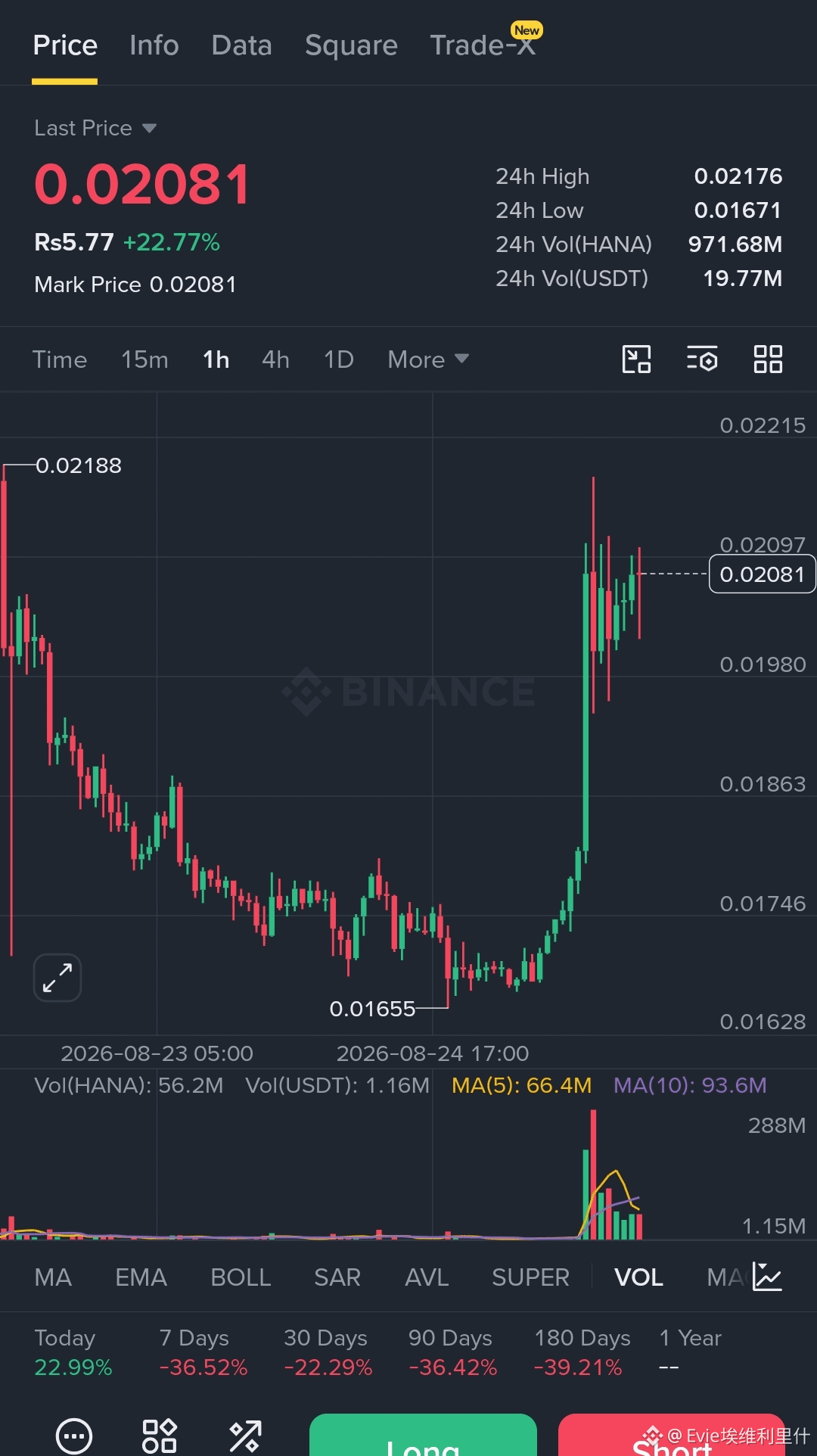Click the 24h High value 0.02176
Screen dimensions: 817x1456
tap(738, 176)
